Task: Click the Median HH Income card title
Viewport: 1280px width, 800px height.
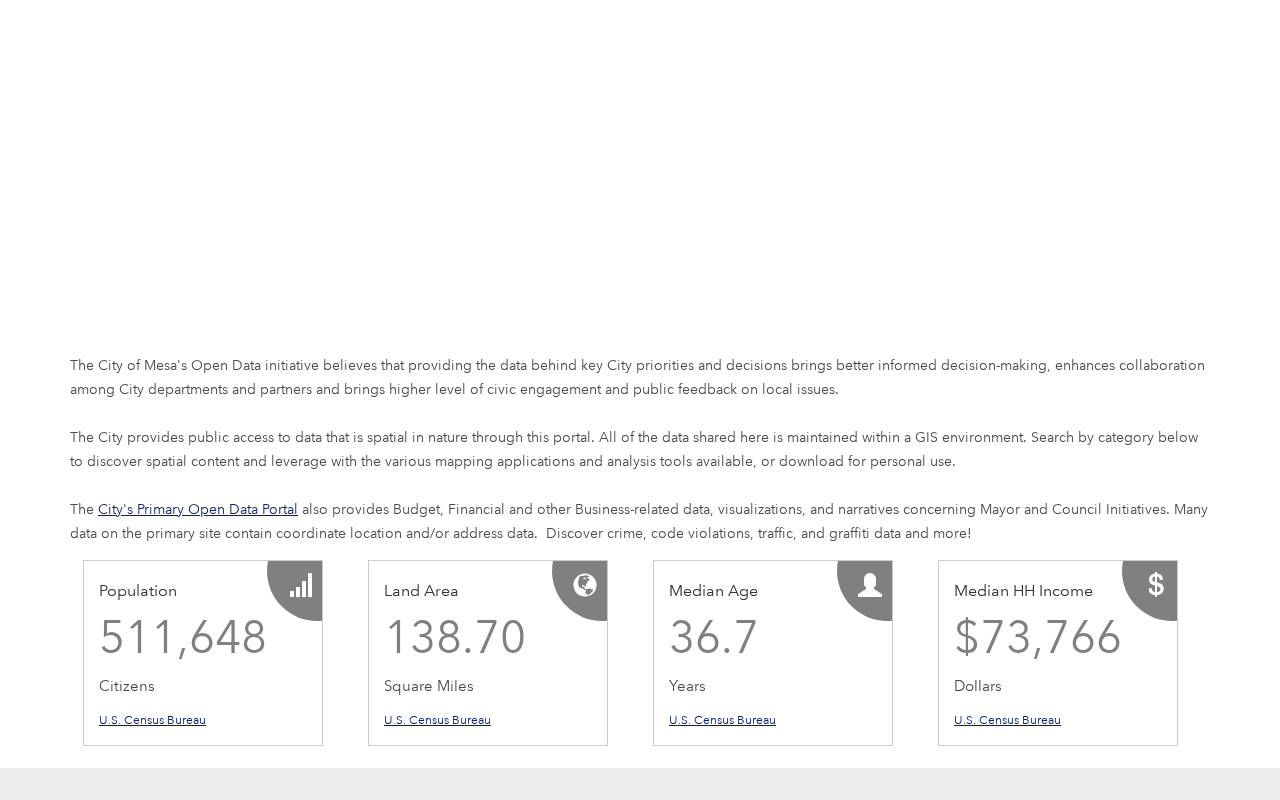Action: point(1023,591)
